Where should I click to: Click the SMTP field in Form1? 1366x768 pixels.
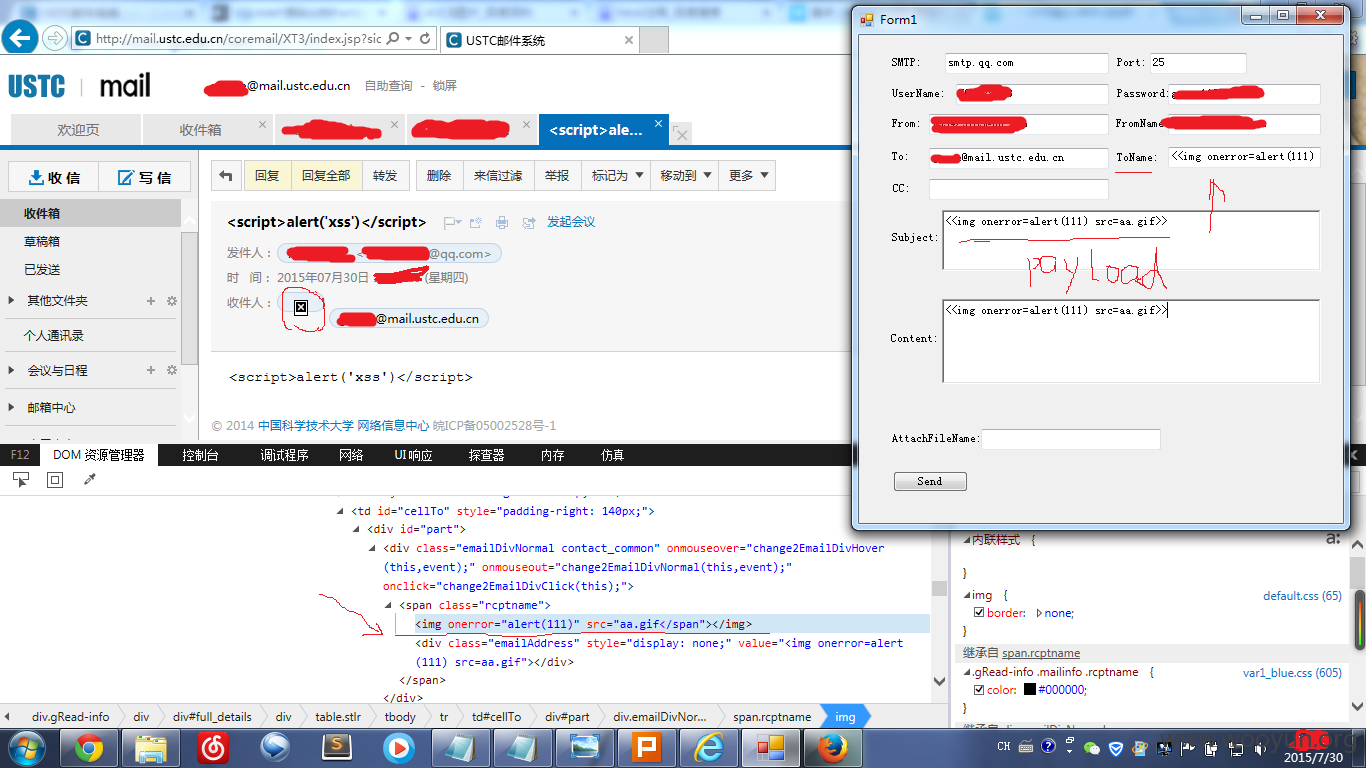pos(1026,63)
